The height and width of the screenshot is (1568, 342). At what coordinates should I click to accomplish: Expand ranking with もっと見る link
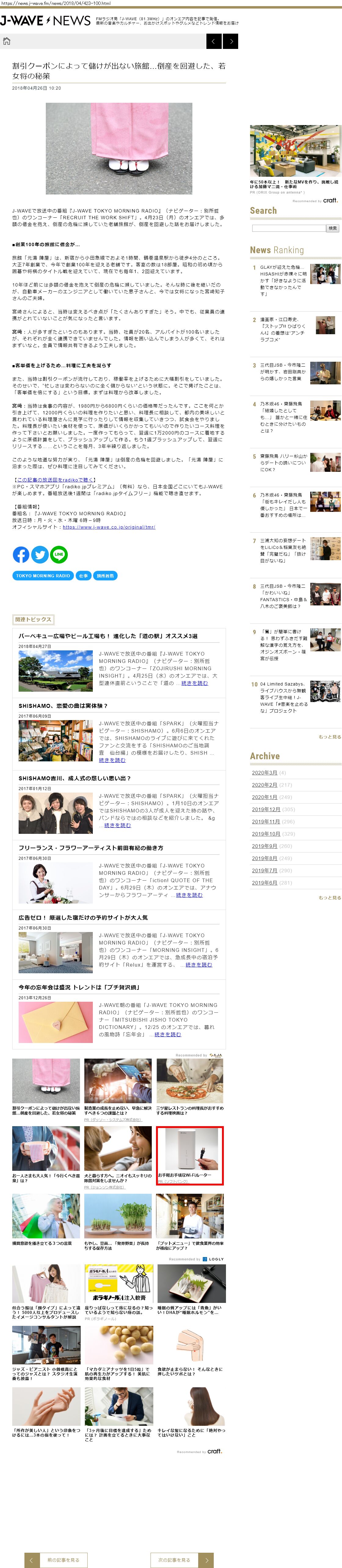pos(330,737)
